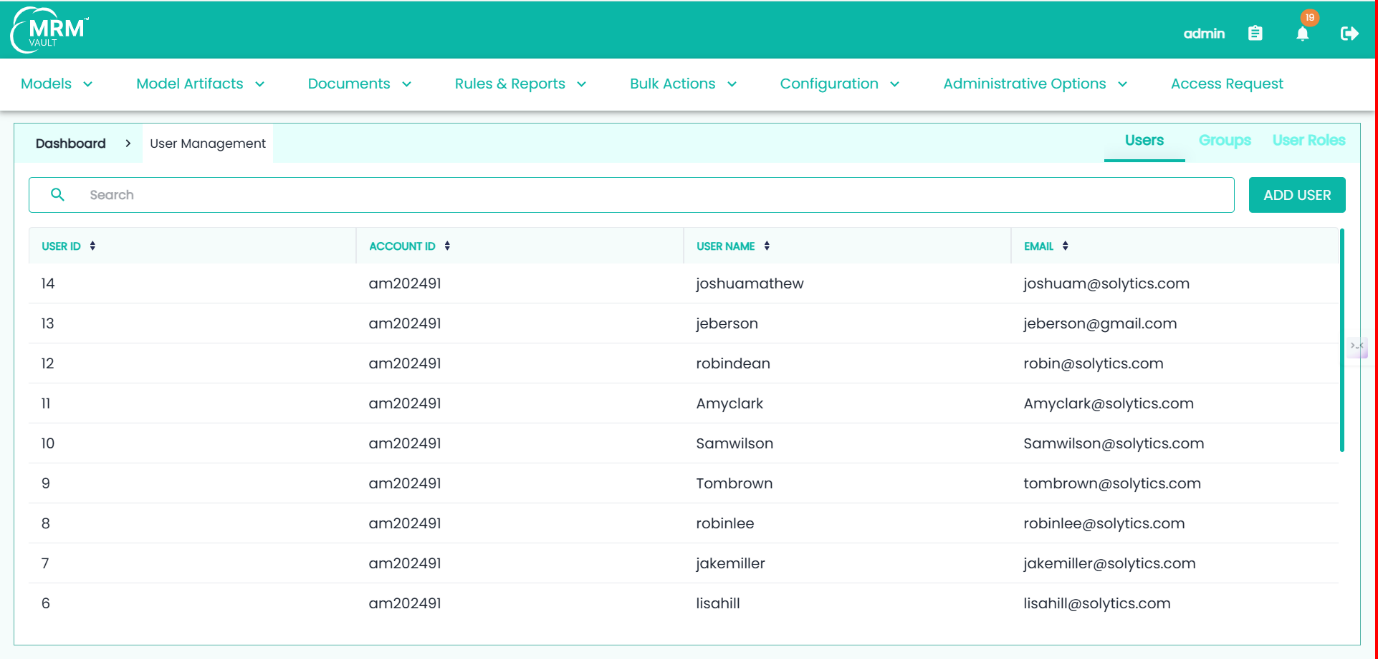Click the side panel collapse handle
The image size is (1378, 659).
click(1356, 346)
